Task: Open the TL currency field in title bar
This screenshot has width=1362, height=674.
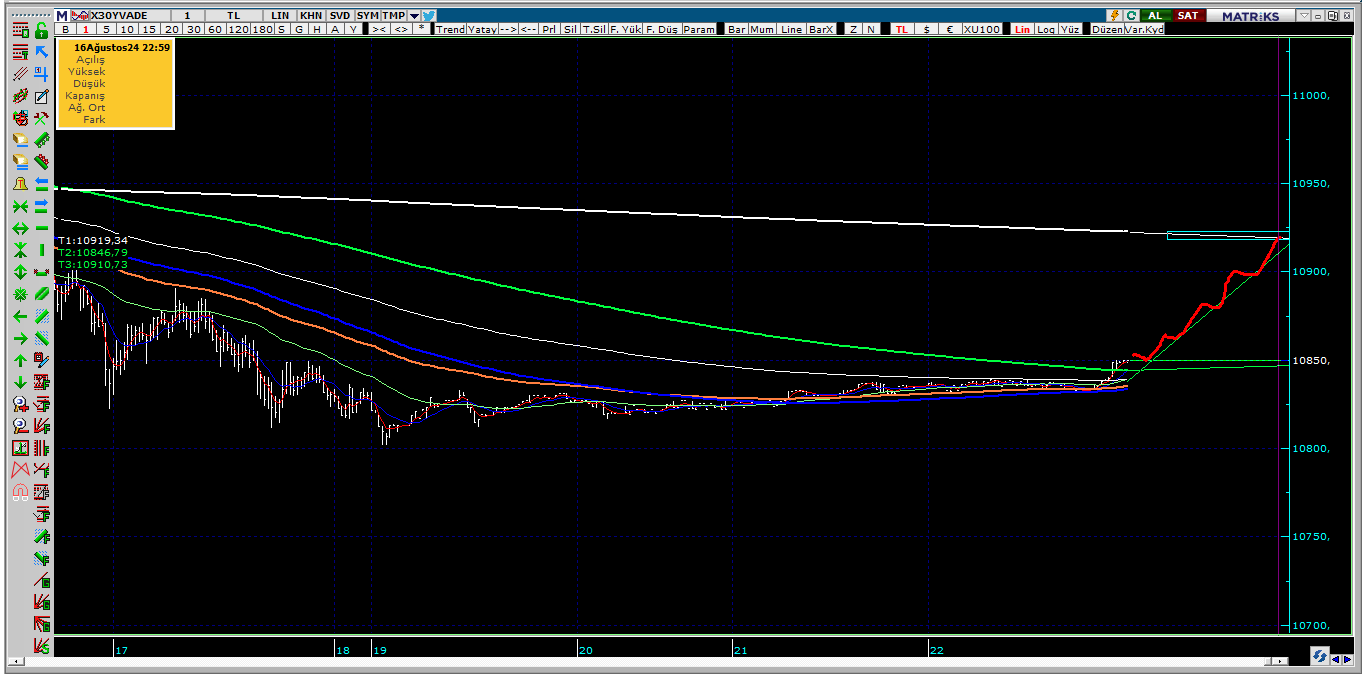Action: [x=234, y=16]
